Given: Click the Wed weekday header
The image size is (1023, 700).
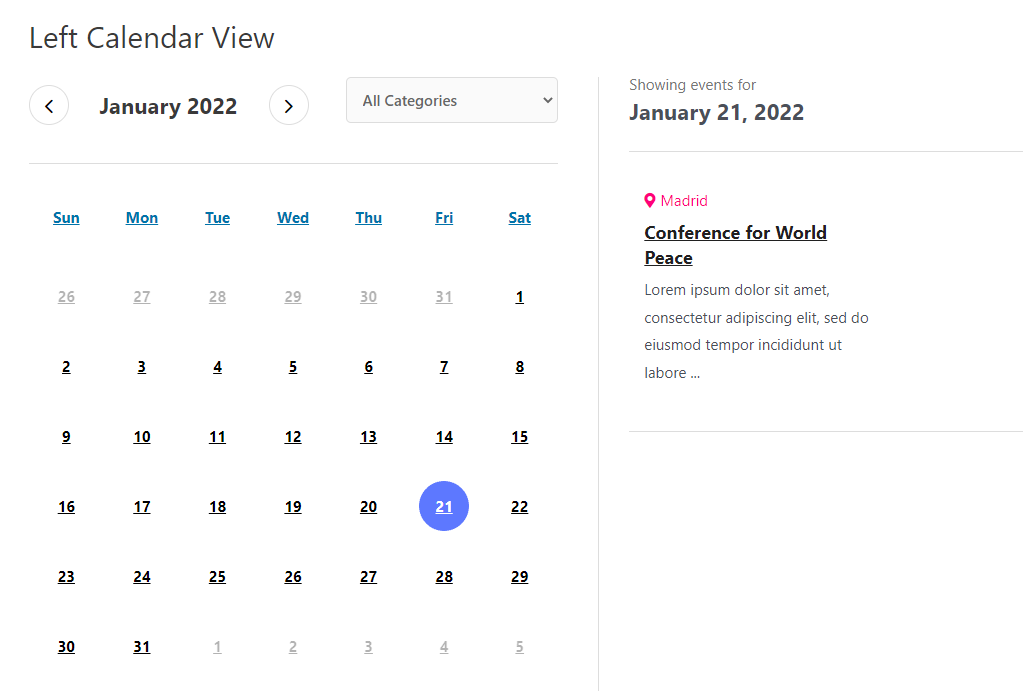Looking at the screenshot, I should tap(293, 218).
